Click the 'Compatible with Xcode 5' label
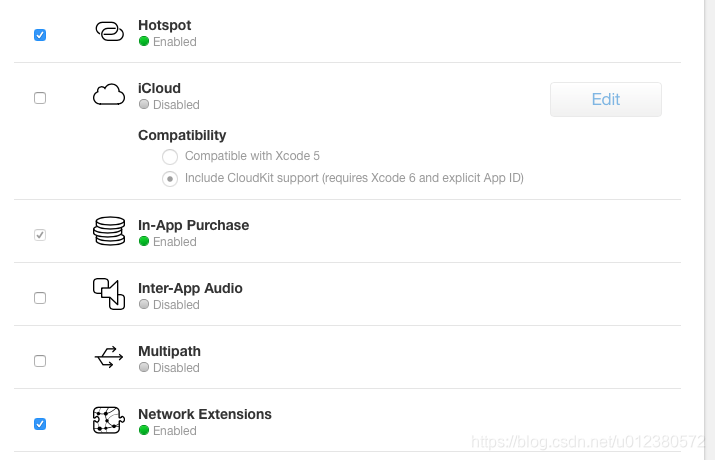Image resolution: width=715 pixels, height=460 pixels. point(252,156)
